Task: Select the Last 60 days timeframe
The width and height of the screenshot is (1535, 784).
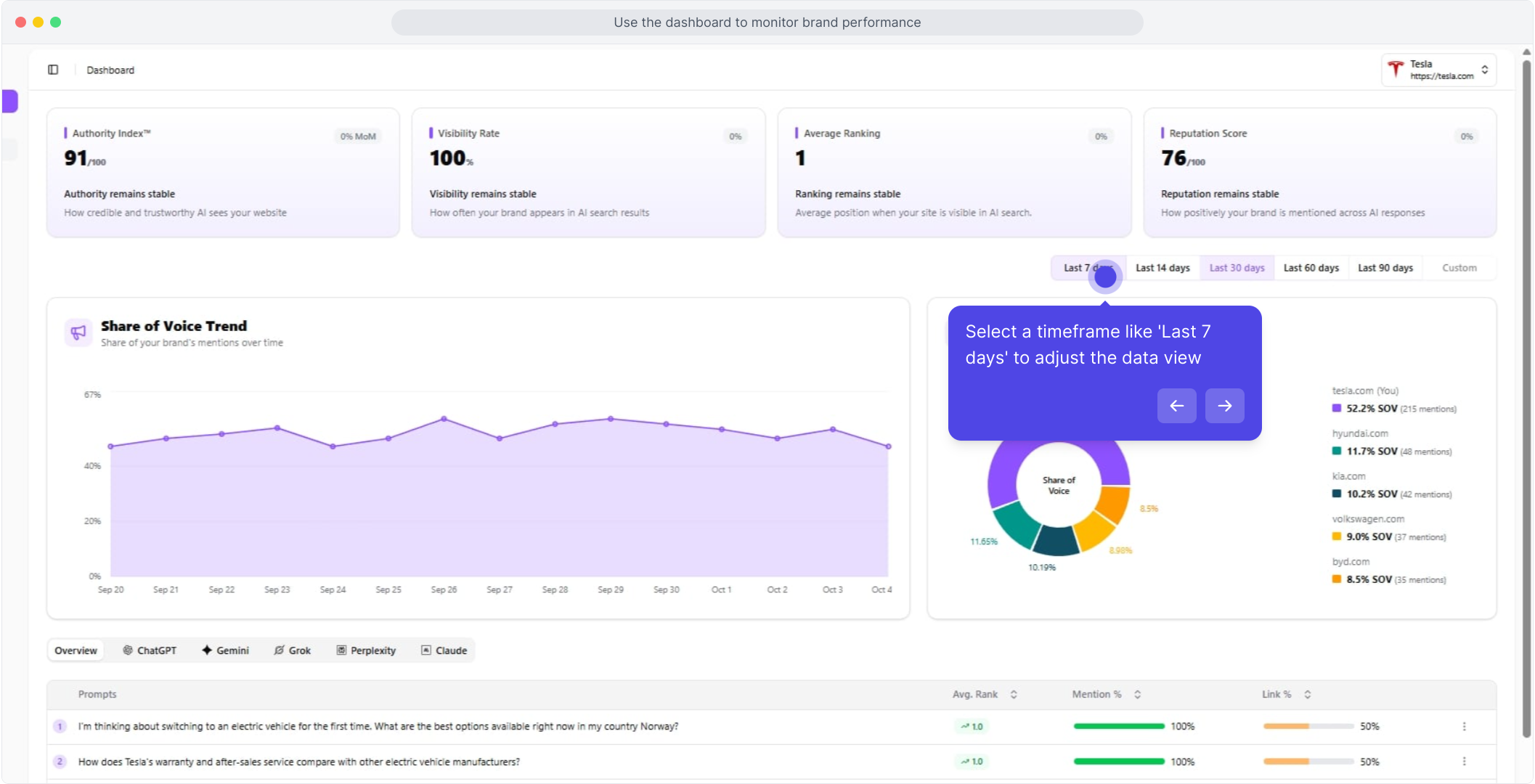Action: (x=1311, y=268)
